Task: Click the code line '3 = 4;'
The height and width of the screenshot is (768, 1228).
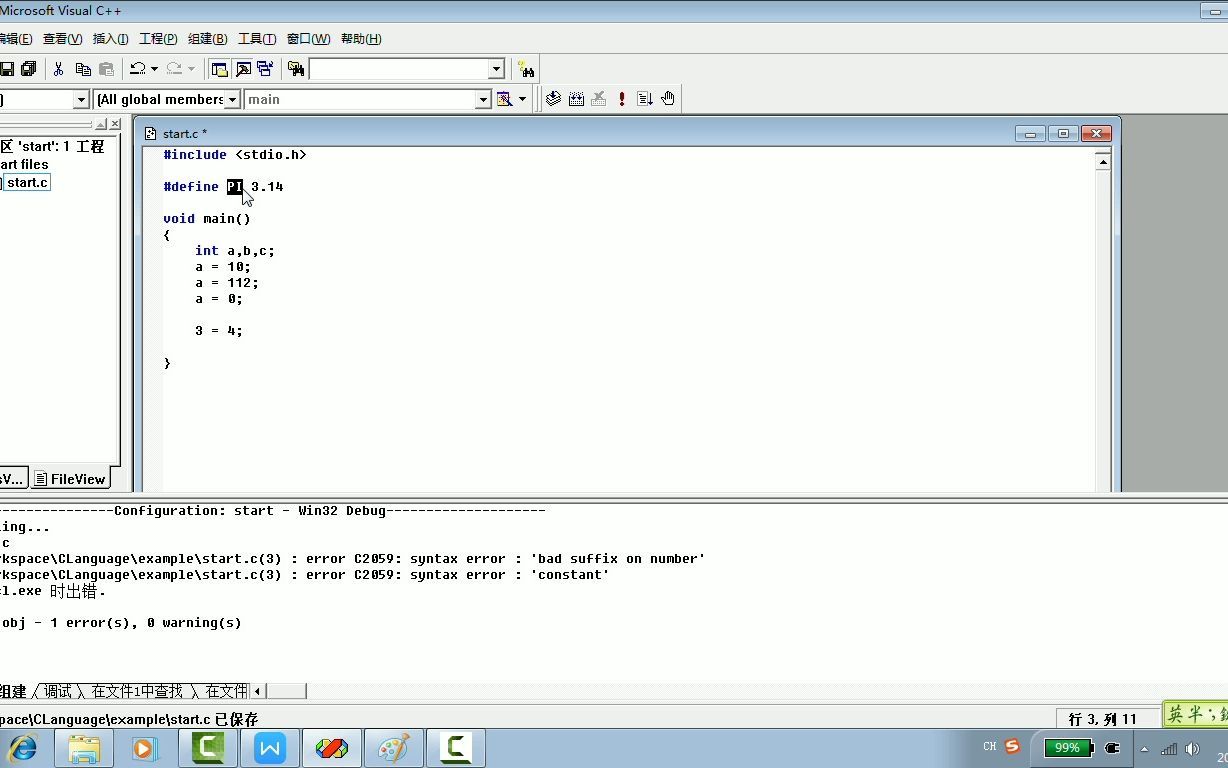Action: [219, 330]
